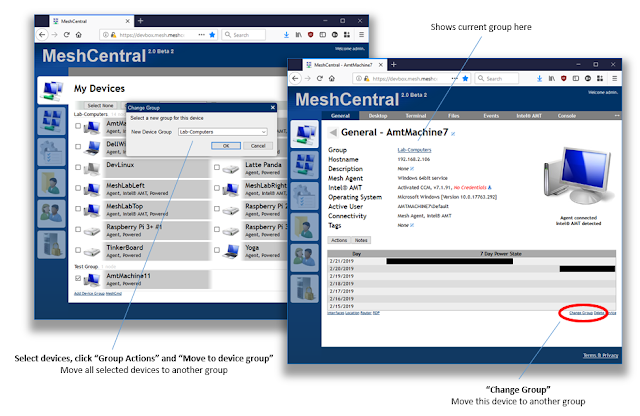Toggle the checkbox for DevLinux device
Viewport: 640px width, 416px height.
click(x=78, y=167)
